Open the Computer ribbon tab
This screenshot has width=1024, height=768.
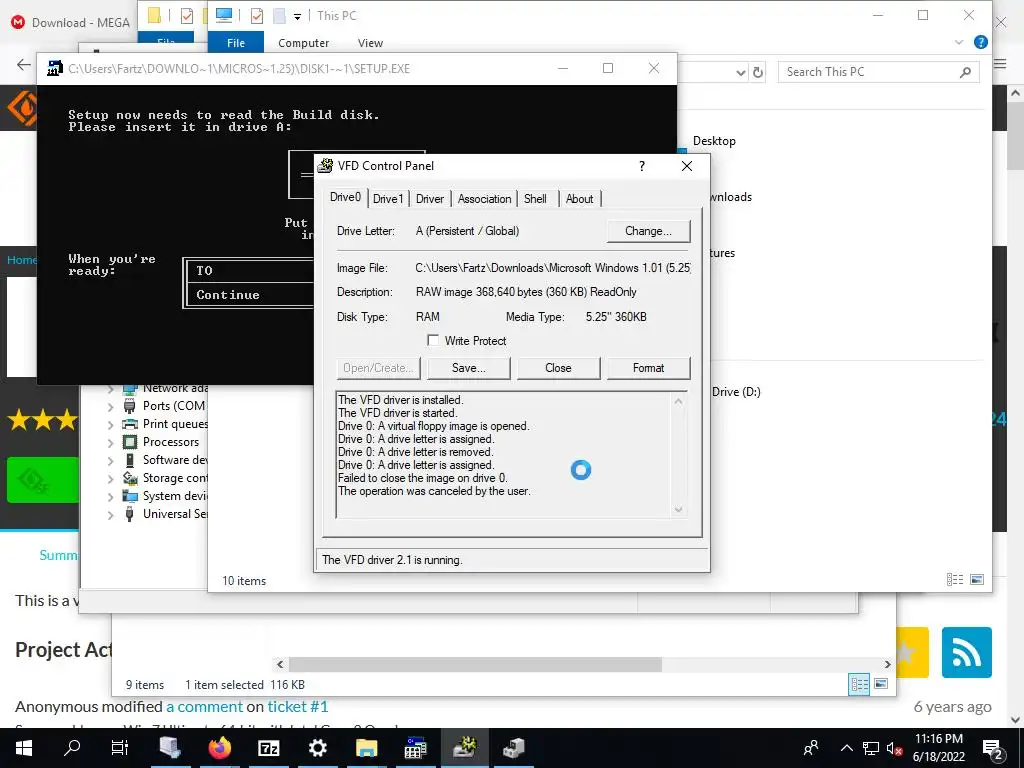pos(304,43)
